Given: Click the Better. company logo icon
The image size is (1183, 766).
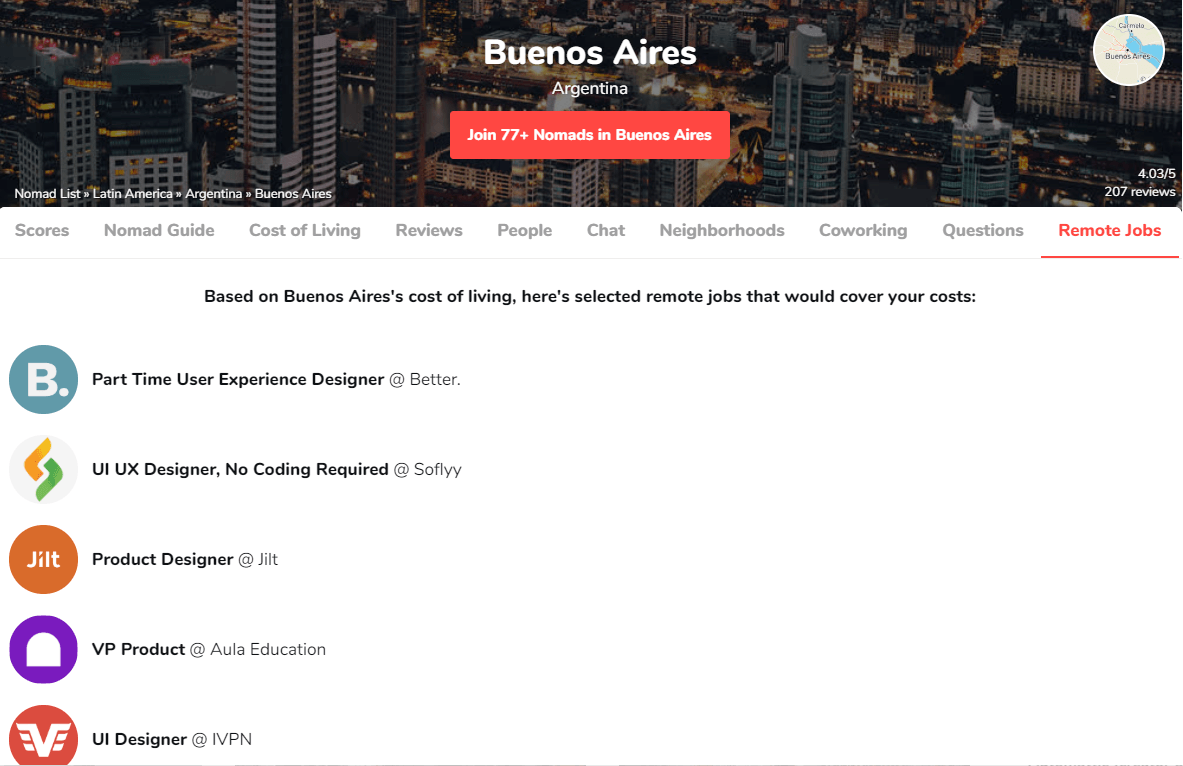Looking at the screenshot, I should 43,380.
